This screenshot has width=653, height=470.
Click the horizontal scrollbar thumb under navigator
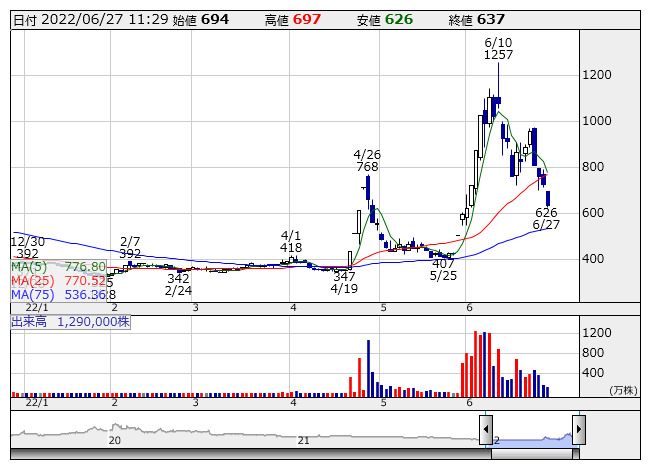(532, 454)
